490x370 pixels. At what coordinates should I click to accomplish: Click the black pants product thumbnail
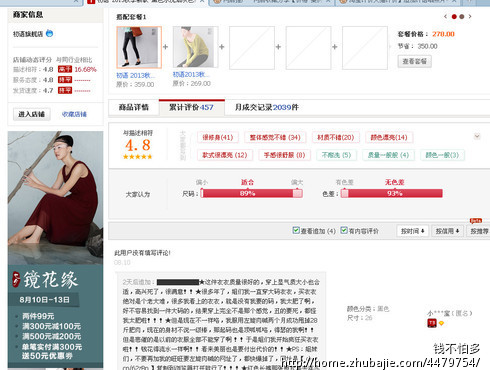coord(139,47)
